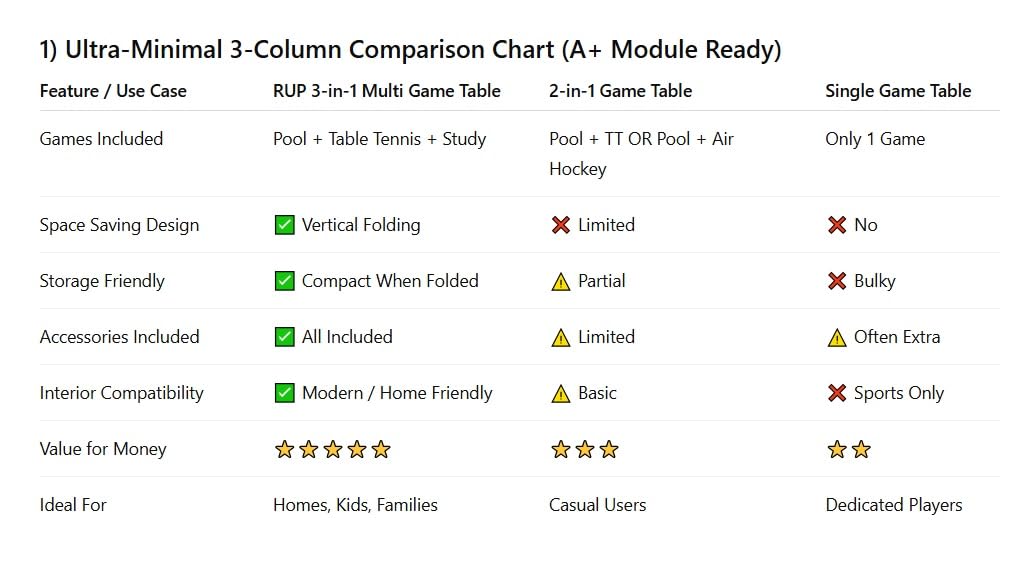Click the "Homes, Kids, Families" cell text
Screen dimensions: 1012x577
(355, 505)
